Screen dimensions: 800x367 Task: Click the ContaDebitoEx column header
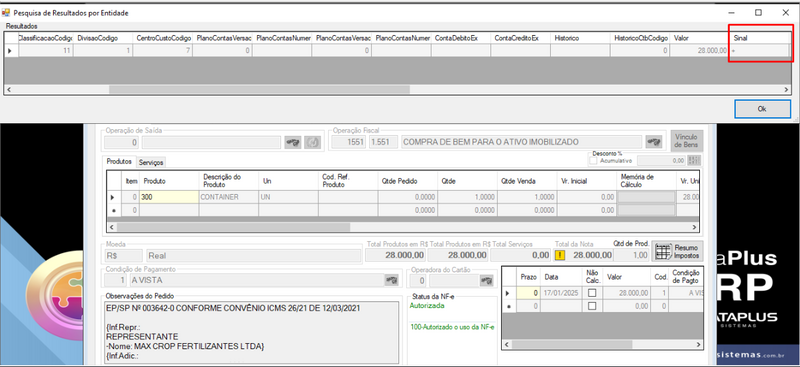pos(461,38)
